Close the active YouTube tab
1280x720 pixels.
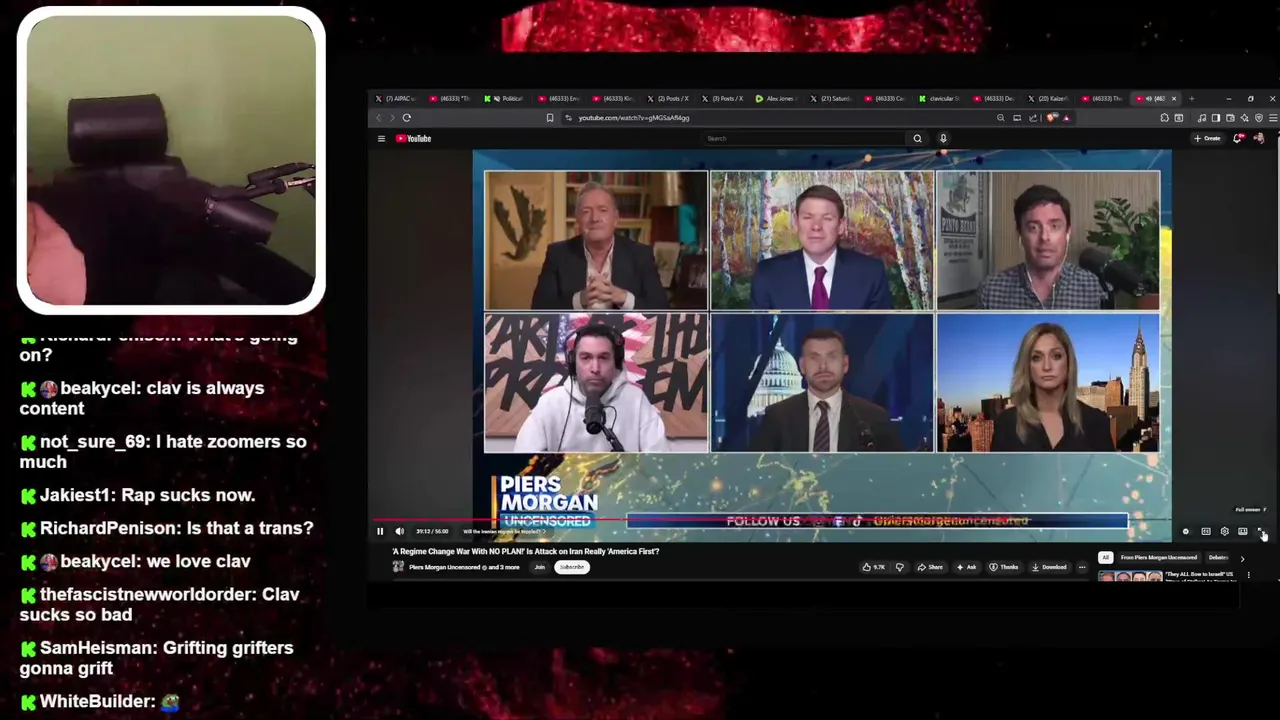pyautogui.click(x=1174, y=98)
